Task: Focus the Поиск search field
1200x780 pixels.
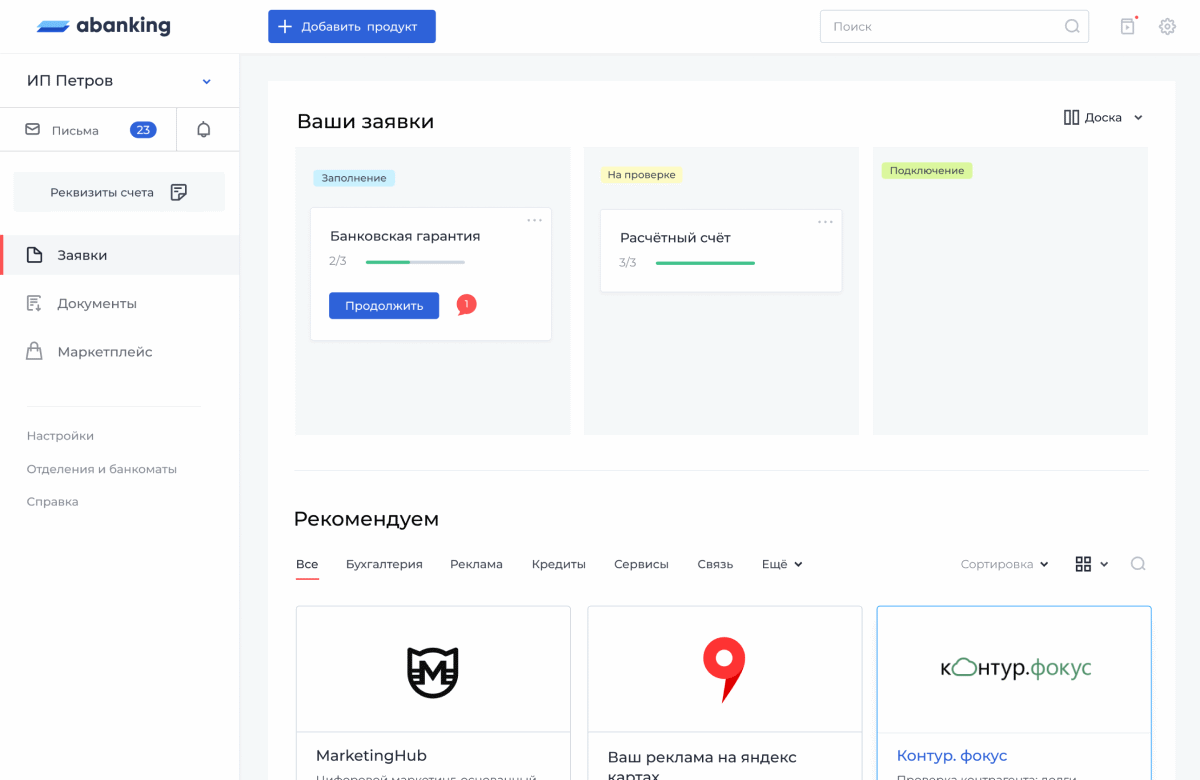Action: click(954, 26)
